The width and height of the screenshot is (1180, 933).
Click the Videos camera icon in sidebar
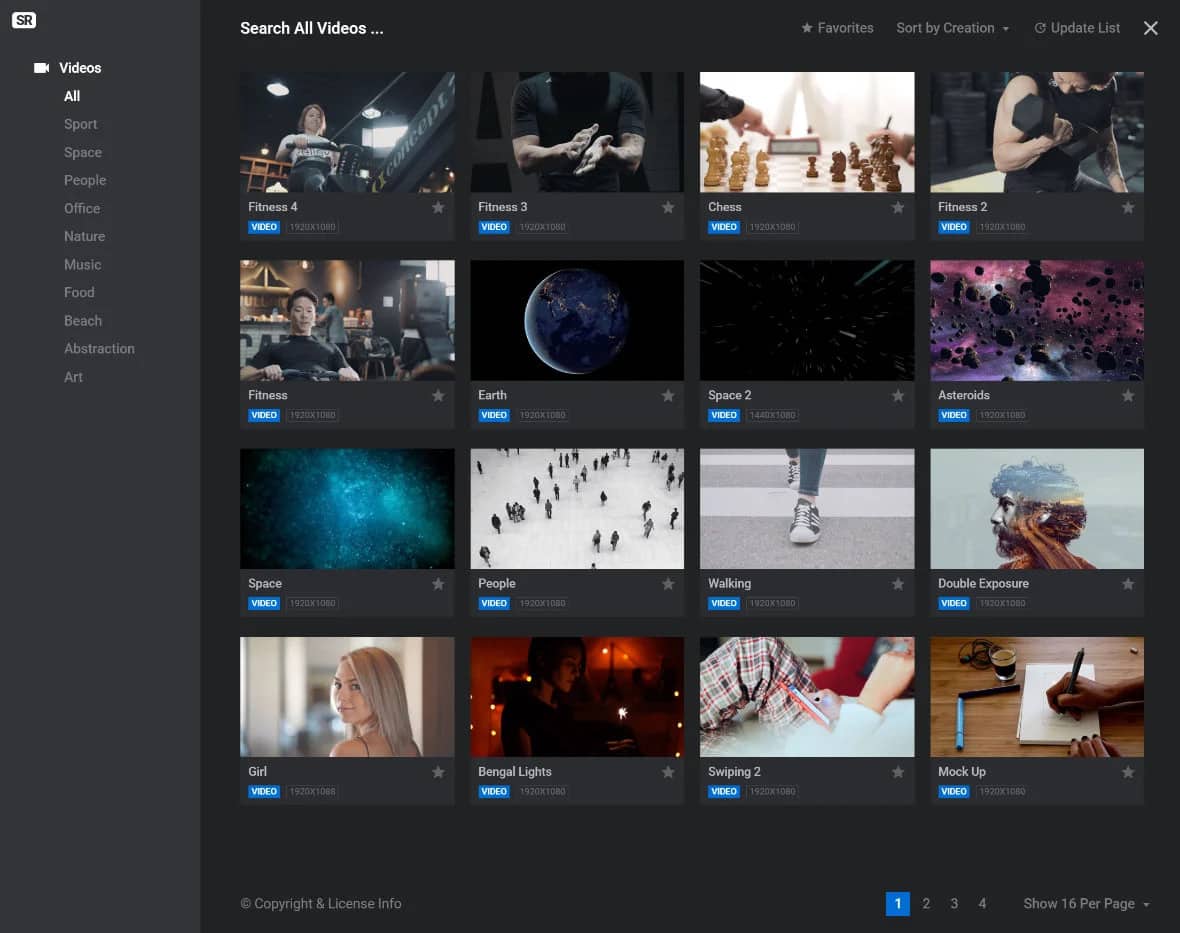(x=41, y=67)
